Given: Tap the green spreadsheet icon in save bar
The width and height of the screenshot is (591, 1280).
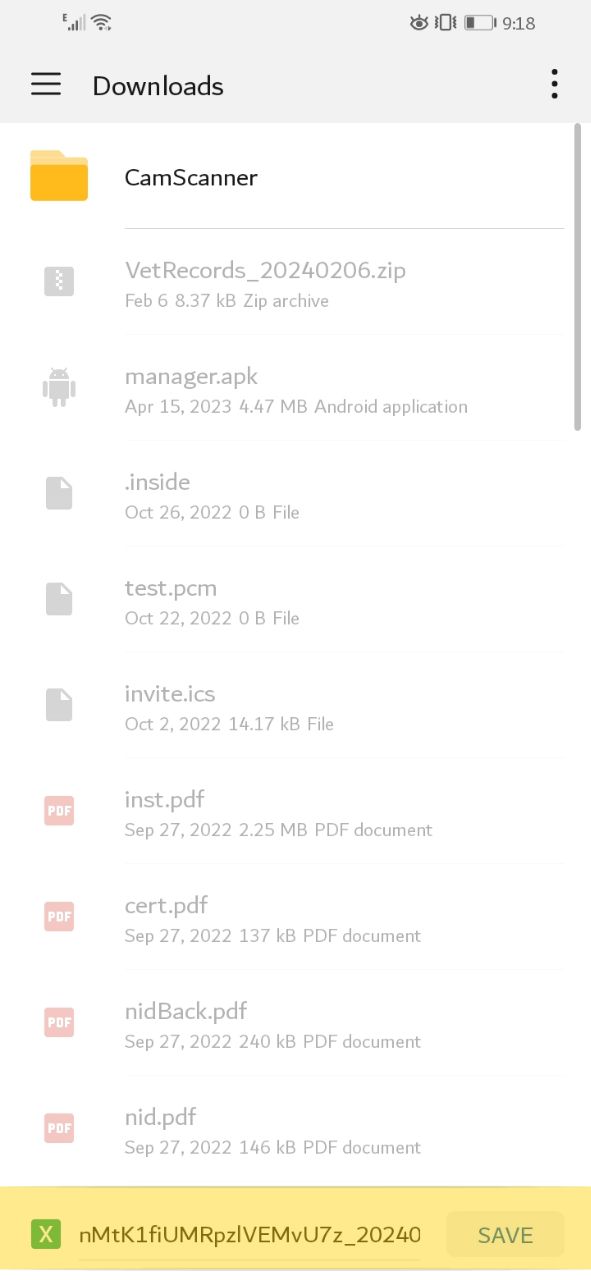Looking at the screenshot, I should 45,1234.
